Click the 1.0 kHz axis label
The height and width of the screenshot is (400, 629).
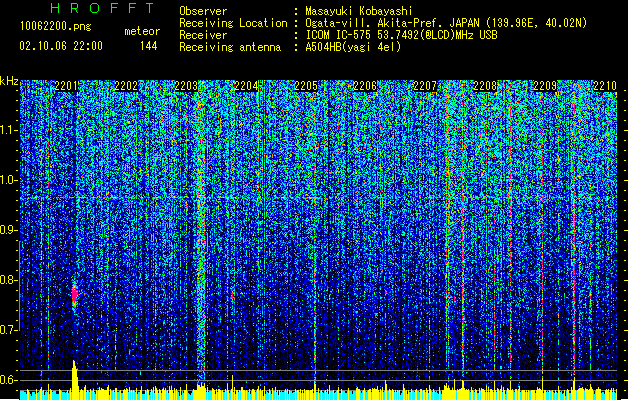pos(9,180)
